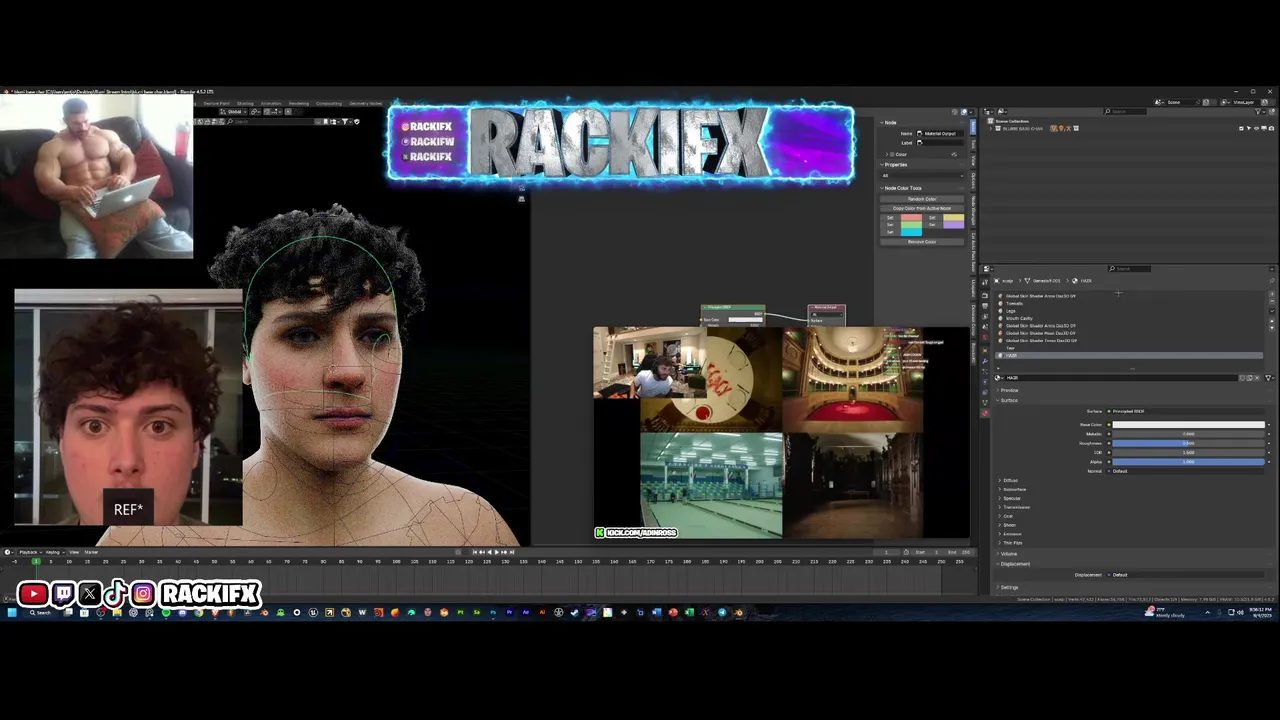
Task: Open taskbar weather widget
Action: (x=1165, y=612)
